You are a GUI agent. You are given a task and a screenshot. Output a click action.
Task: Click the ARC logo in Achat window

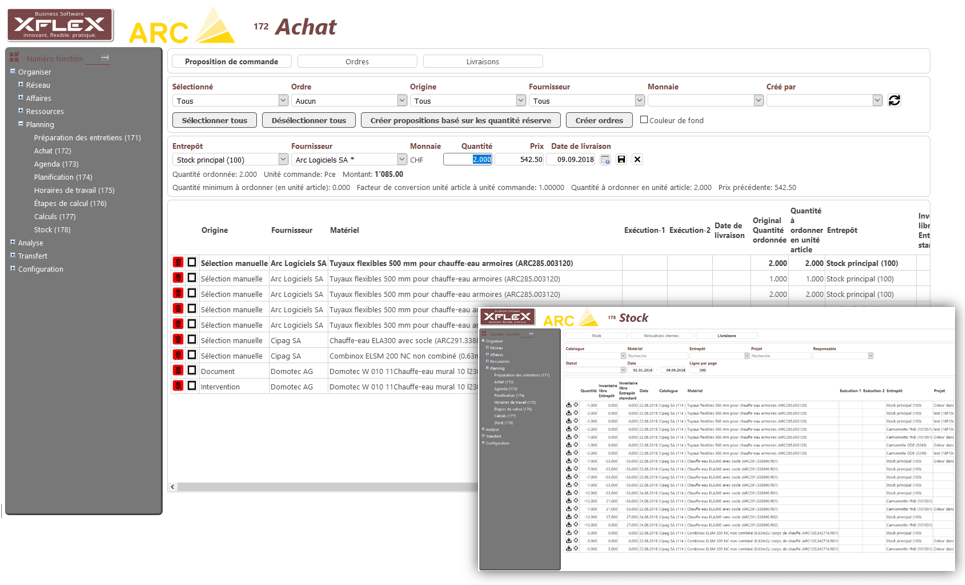click(182, 28)
